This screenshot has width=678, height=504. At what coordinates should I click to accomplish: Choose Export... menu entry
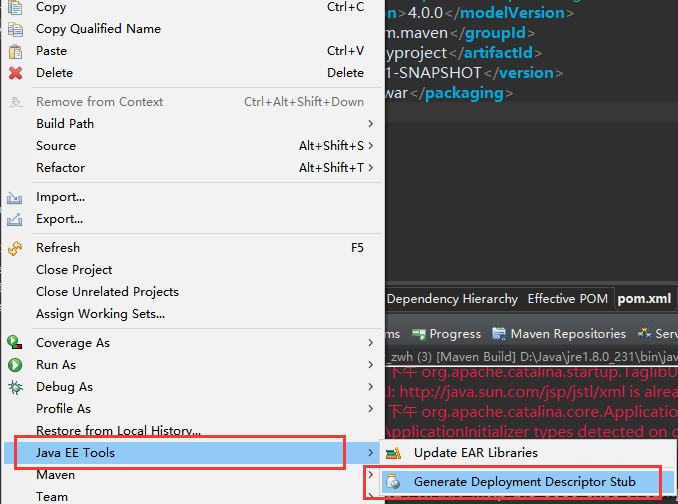click(x=59, y=220)
